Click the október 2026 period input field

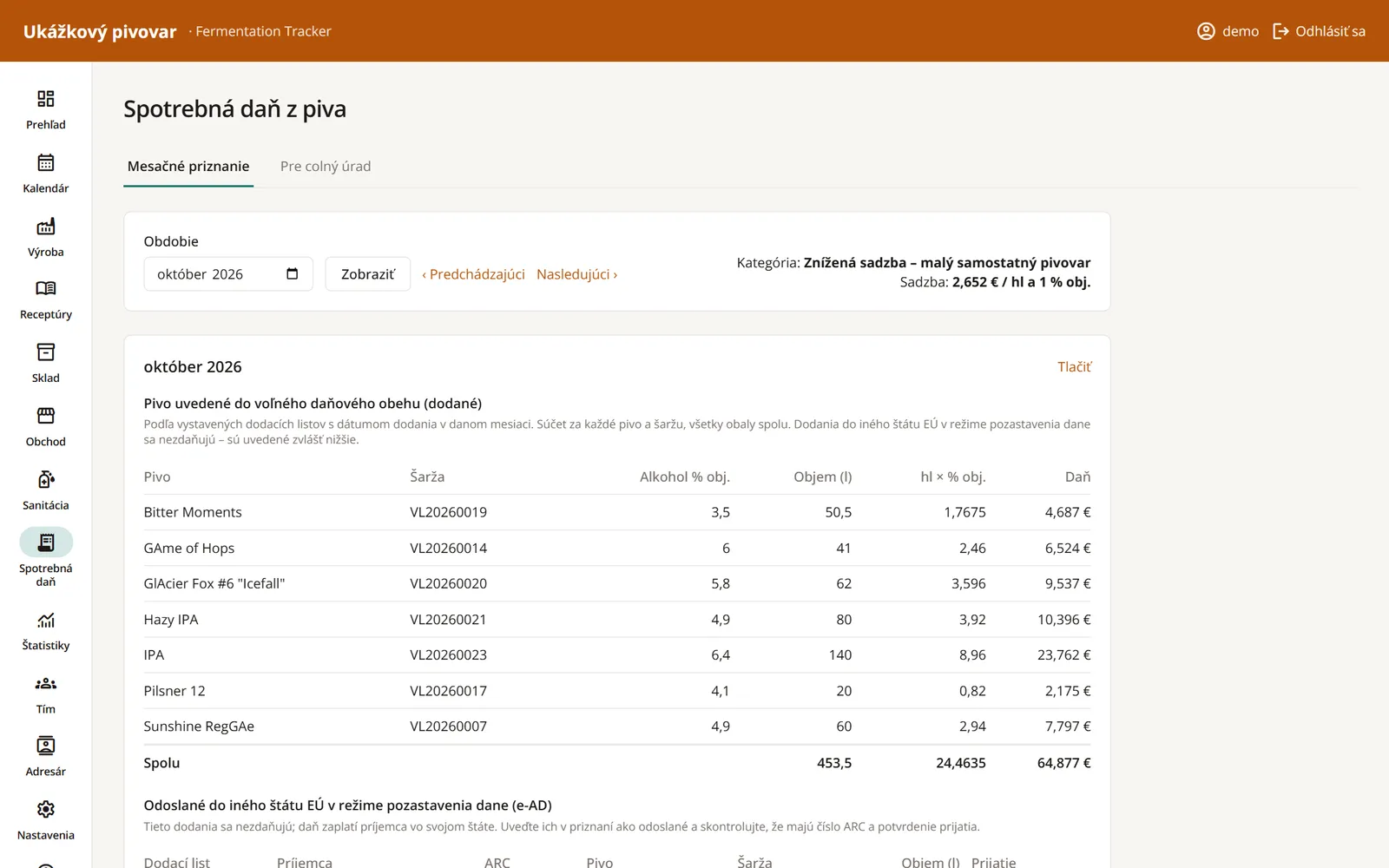click(228, 274)
